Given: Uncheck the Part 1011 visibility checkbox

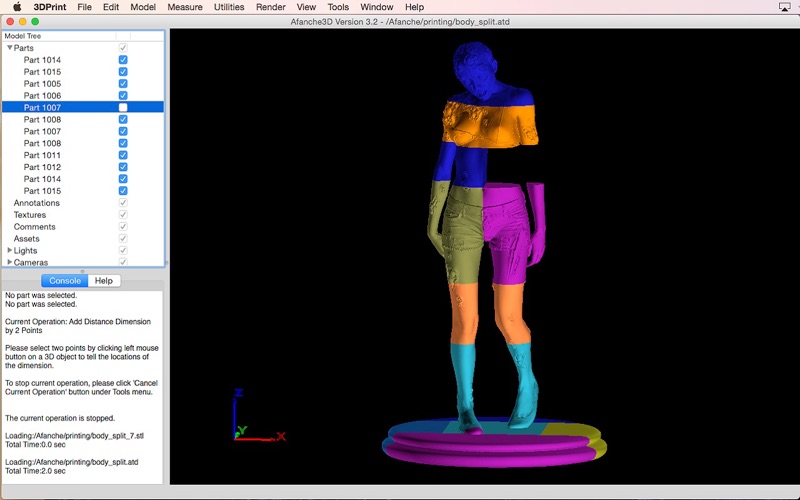Looking at the screenshot, I should (x=123, y=155).
